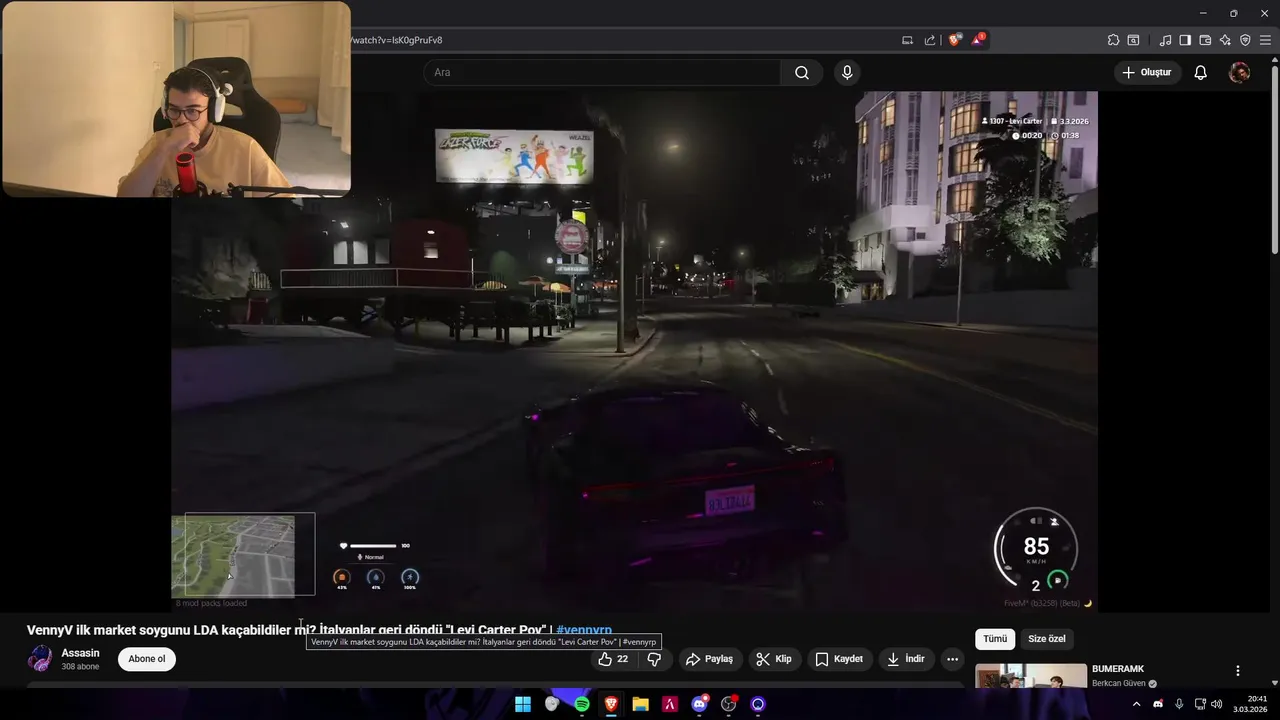The height and width of the screenshot is (720, 1280).
Task: Open the YouTube account avatar menu
Action: (1239, 72)
